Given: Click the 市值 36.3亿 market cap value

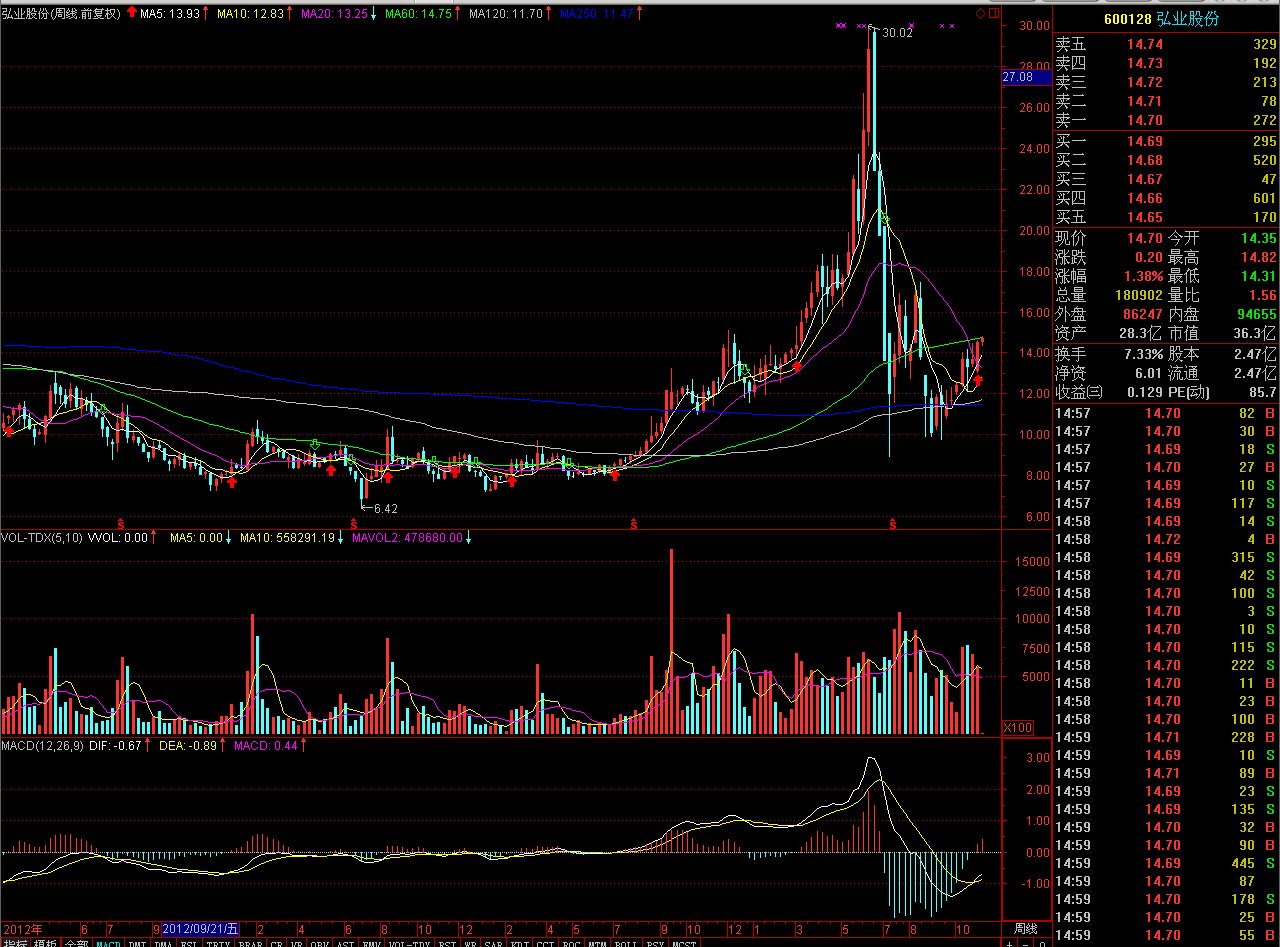Looking at the screenshot, I should click(1255, 333).
